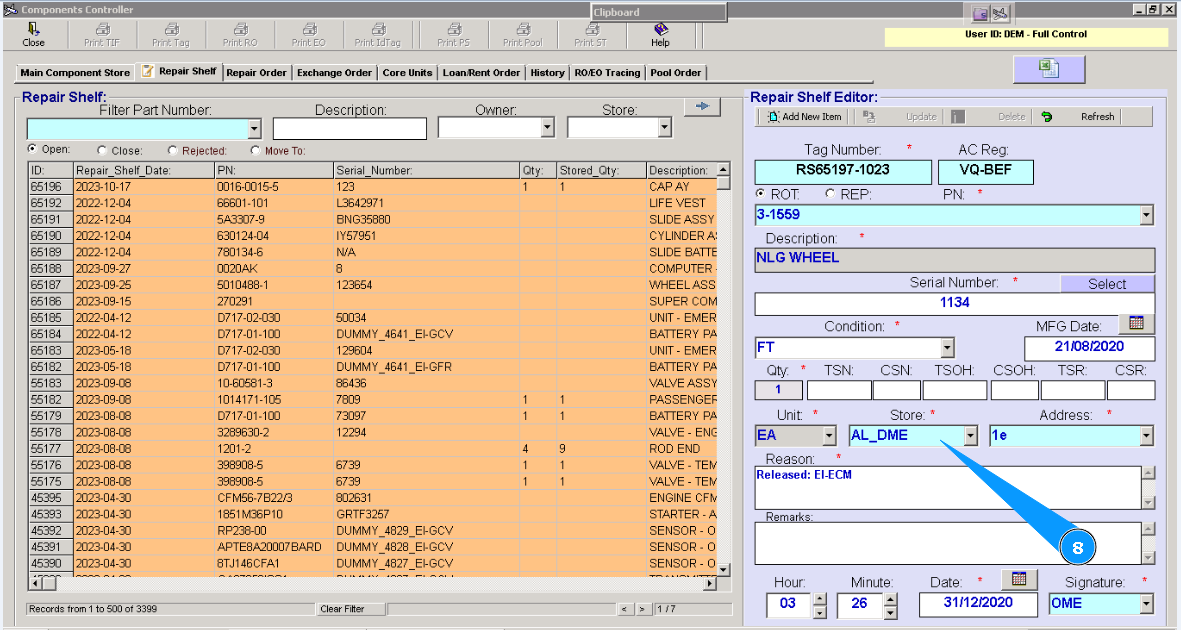Screen dimensions: 1181x633
Task: Switch to the Repair Order tab
Action: pos(257,72)
